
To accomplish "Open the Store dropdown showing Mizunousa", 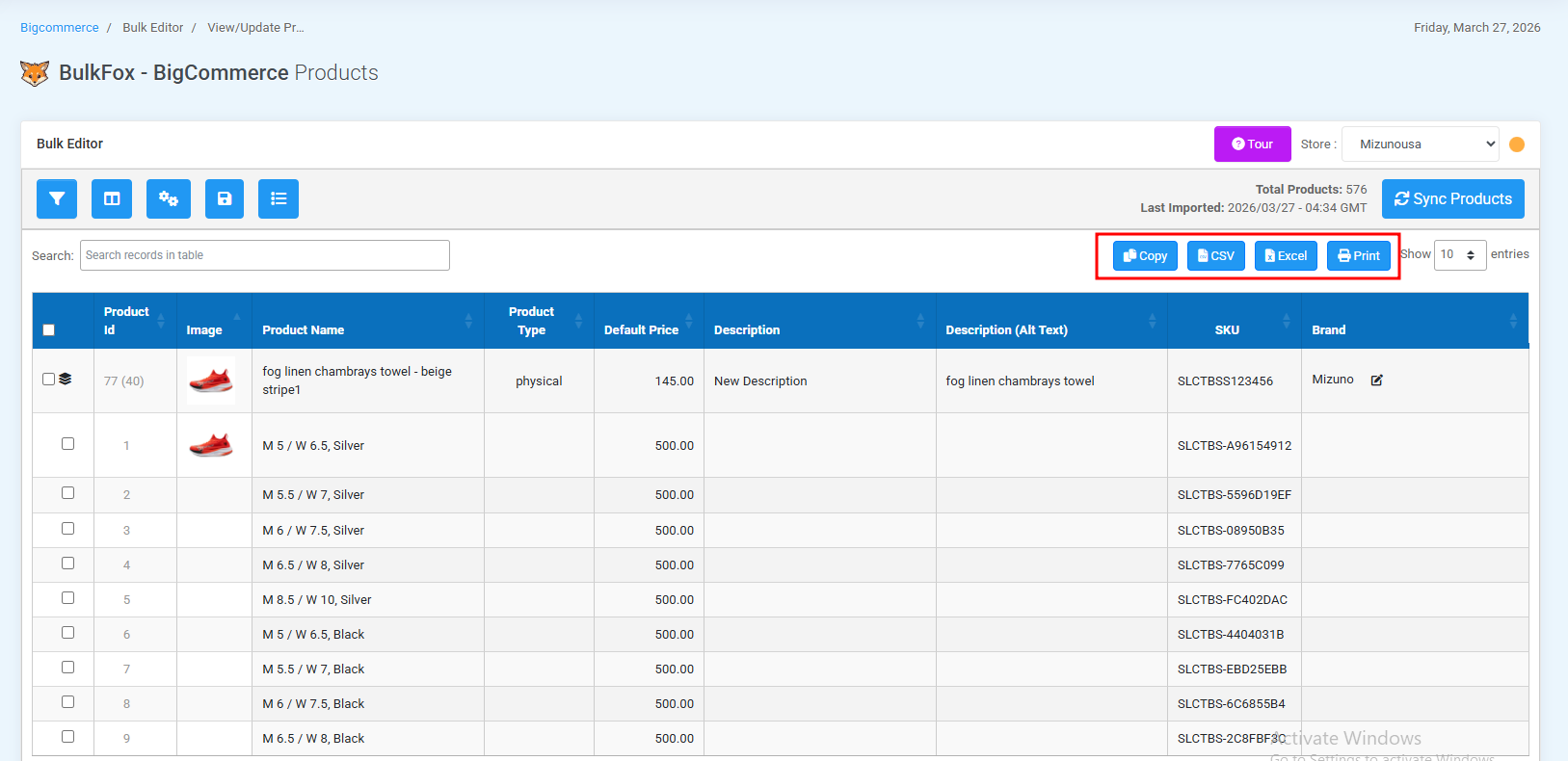I will pyautogui.click(x=1421, y=144).
